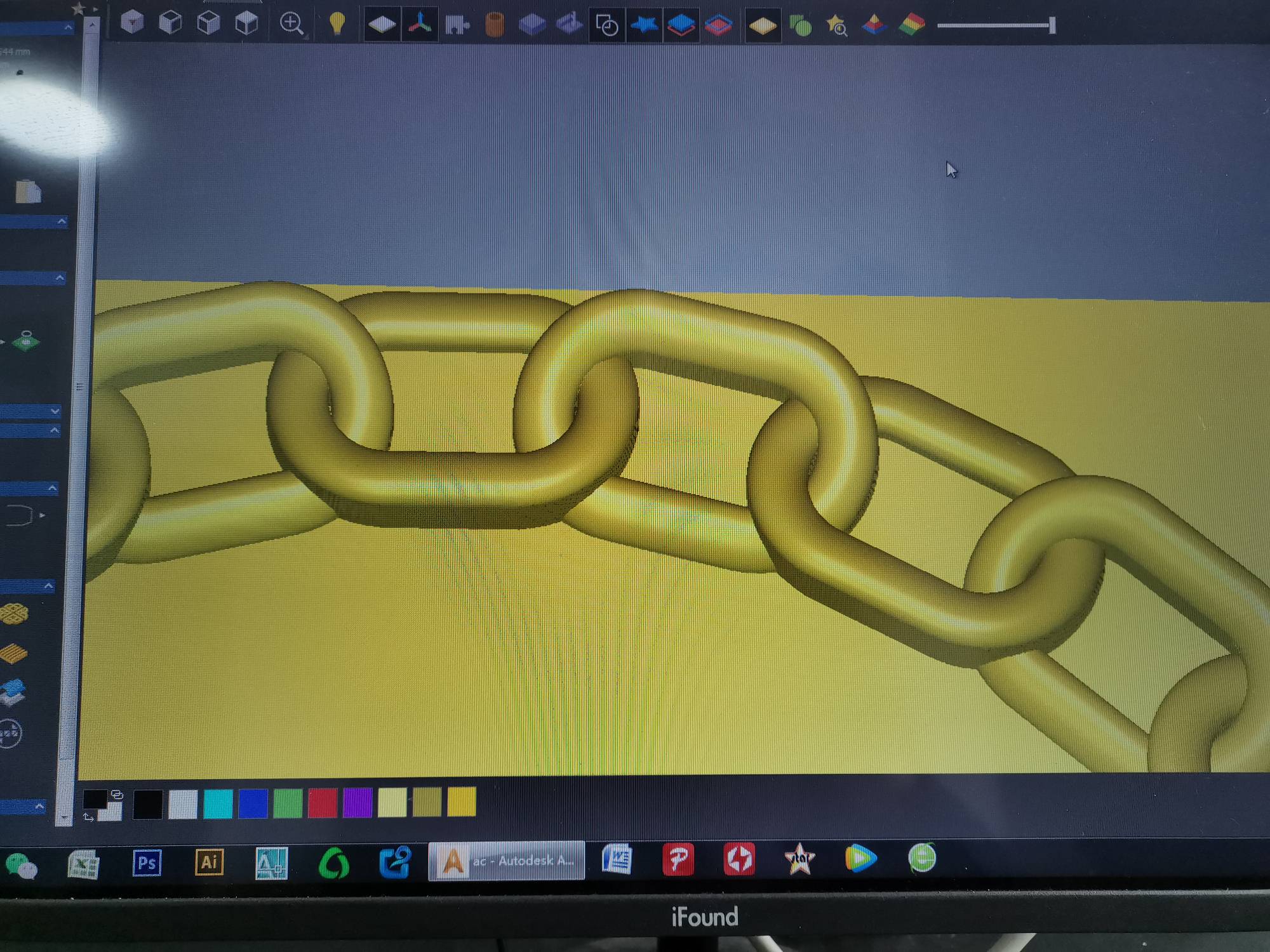Activate the zoom-in magnifier tool
The image size is (1270, 952).
tap(291, 24)
